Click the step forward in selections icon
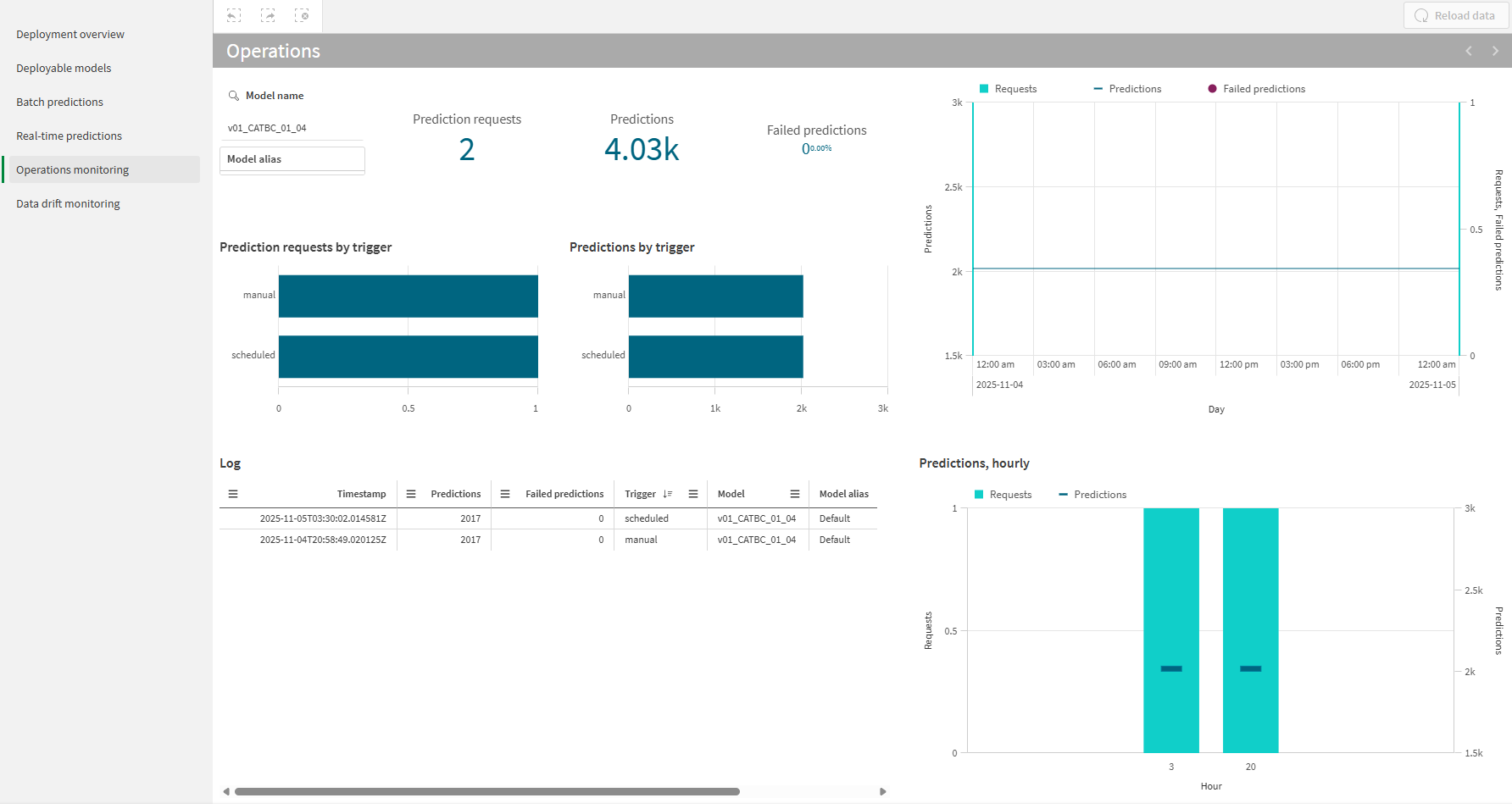1512x809 pixels. 268,15
